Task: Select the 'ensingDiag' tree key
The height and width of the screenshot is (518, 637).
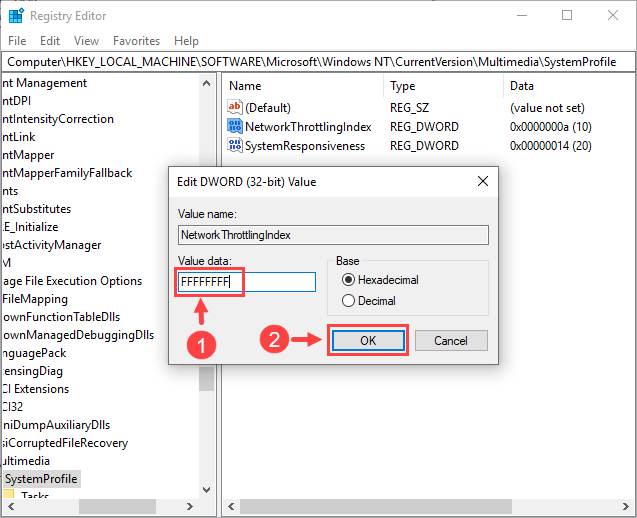Action: [32, 371]
